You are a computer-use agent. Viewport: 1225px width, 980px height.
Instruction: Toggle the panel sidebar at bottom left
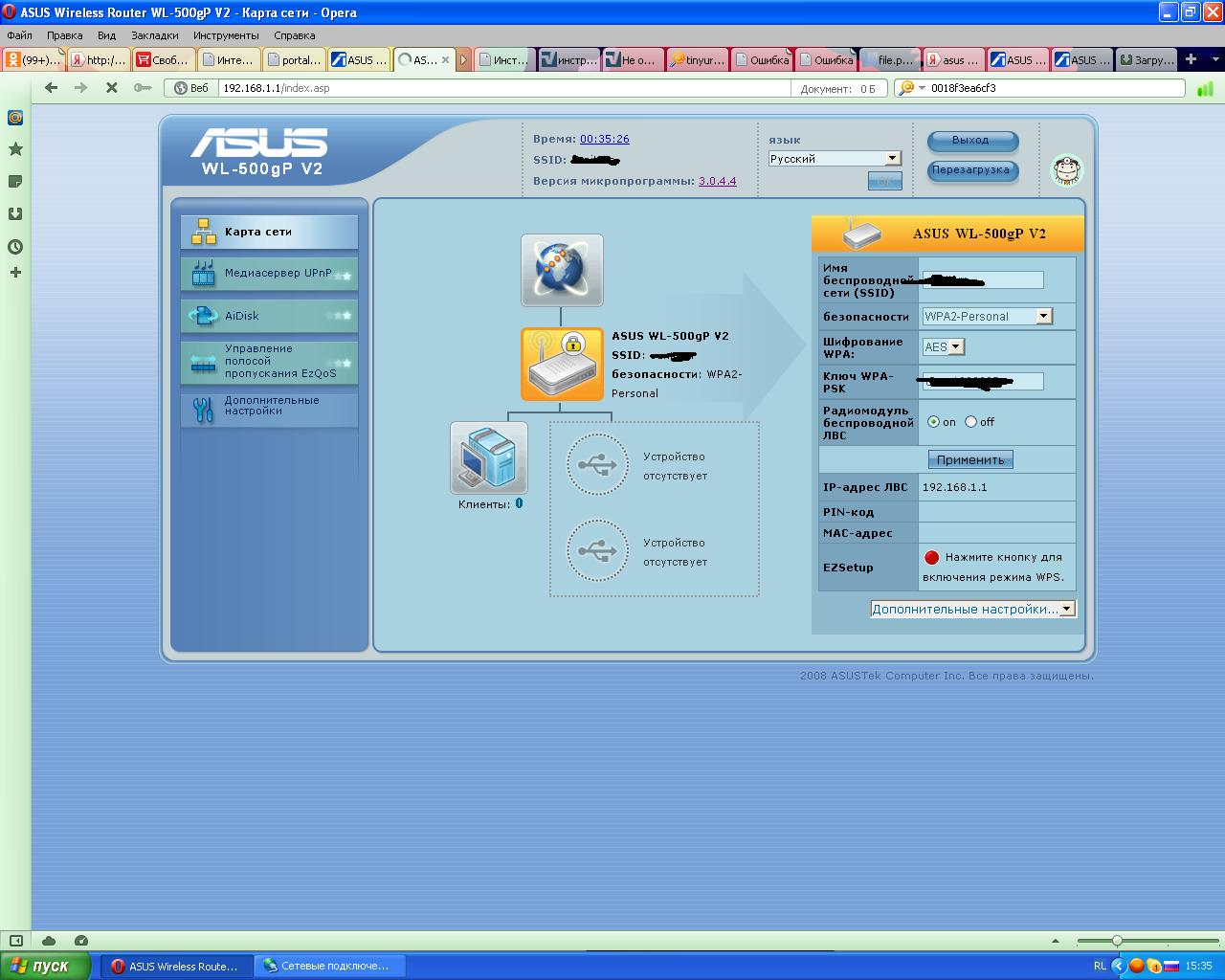15,941
